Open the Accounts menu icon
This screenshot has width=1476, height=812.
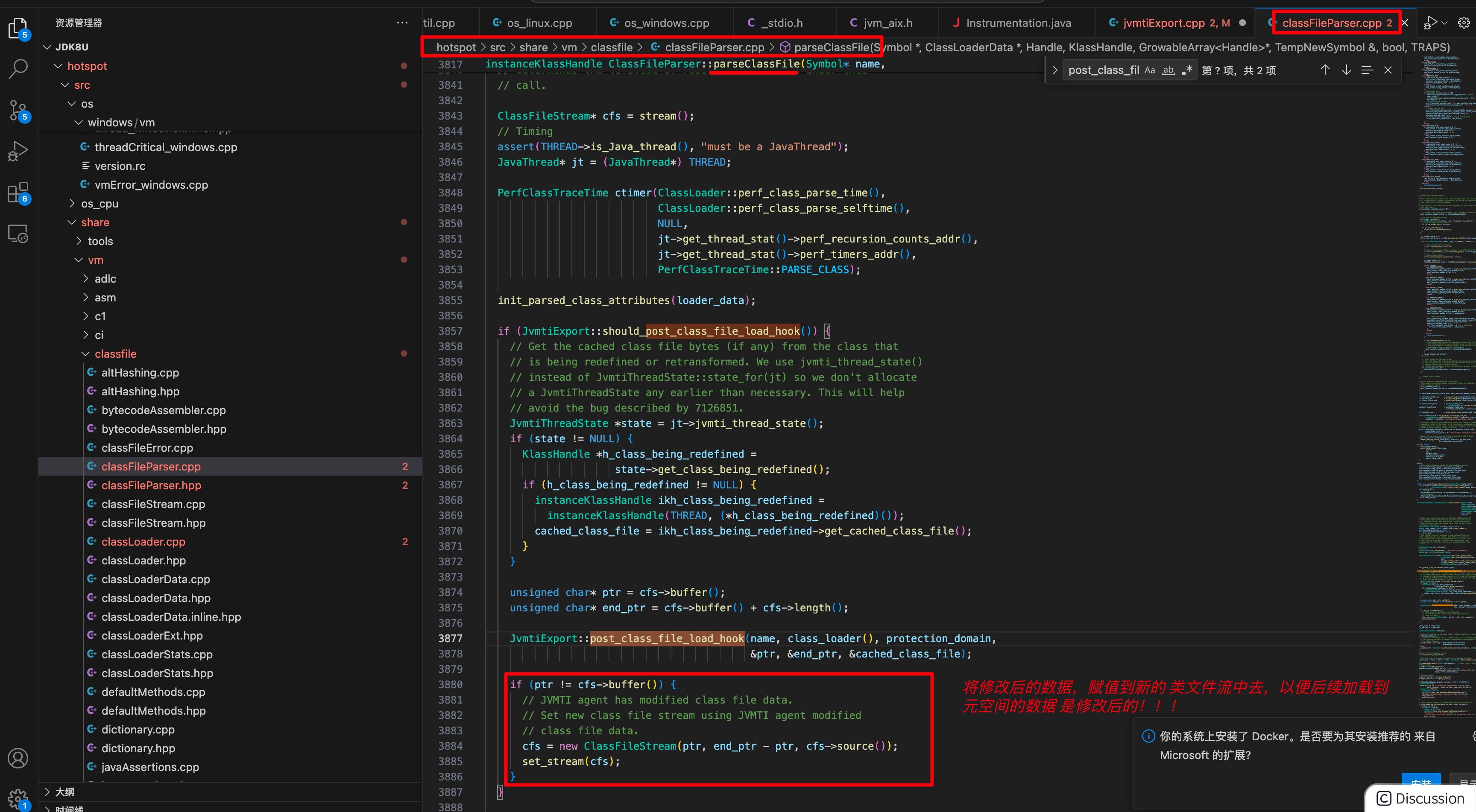(18, 758)
